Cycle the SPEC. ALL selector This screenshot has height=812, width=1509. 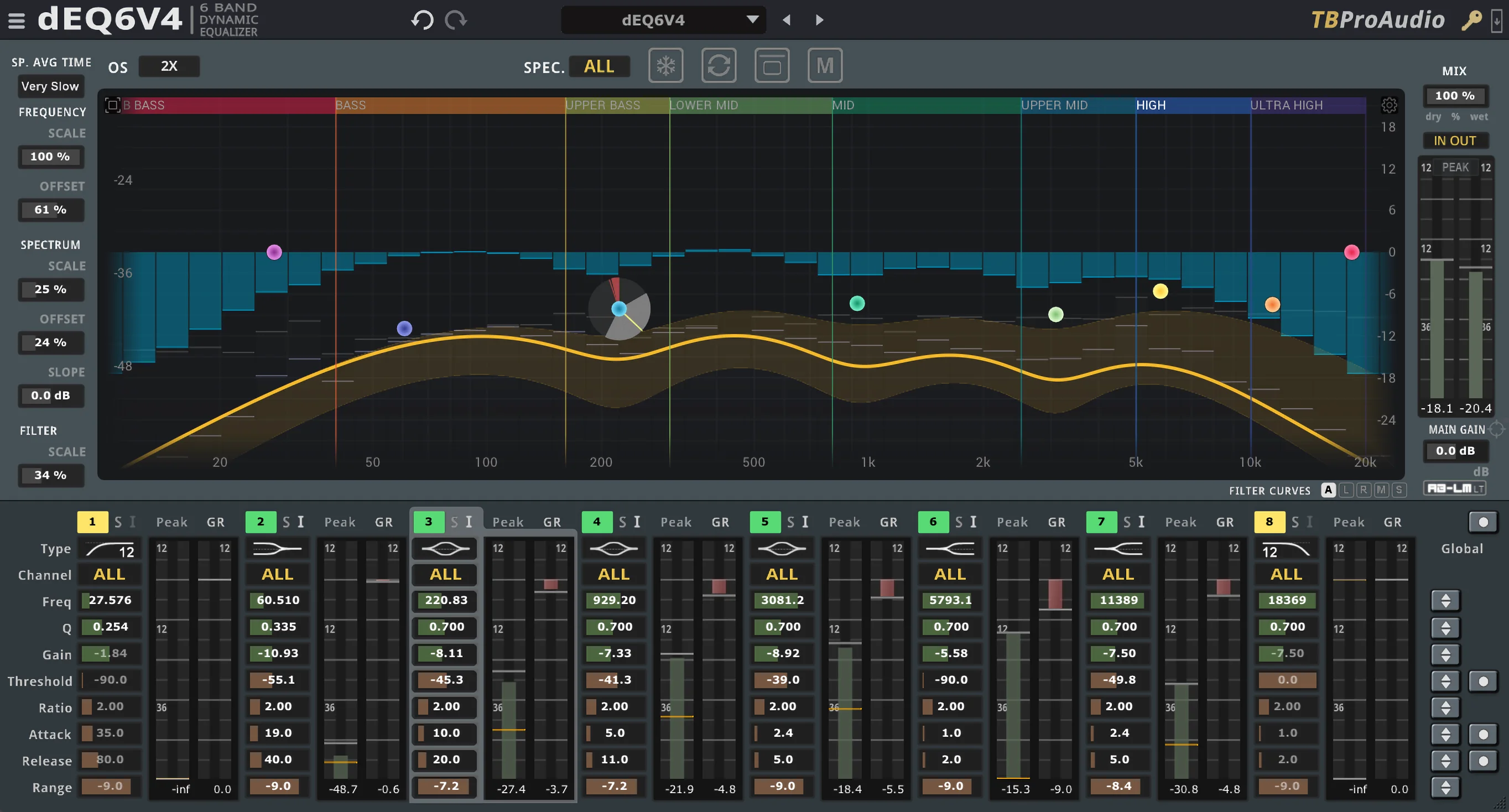[x=599, y=66]
